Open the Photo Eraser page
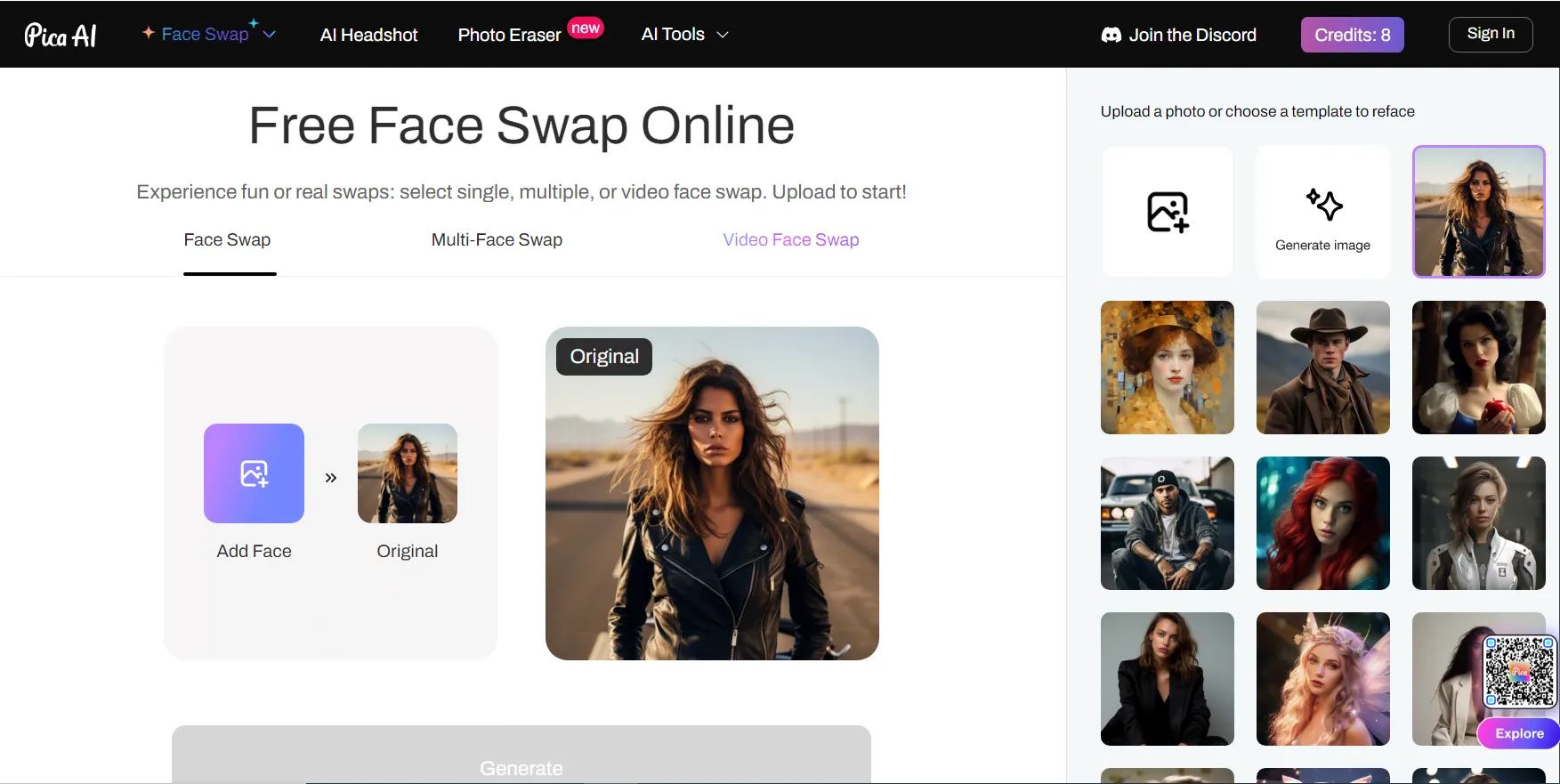The width and height of the screenshot is (1560, 784). 509,35
